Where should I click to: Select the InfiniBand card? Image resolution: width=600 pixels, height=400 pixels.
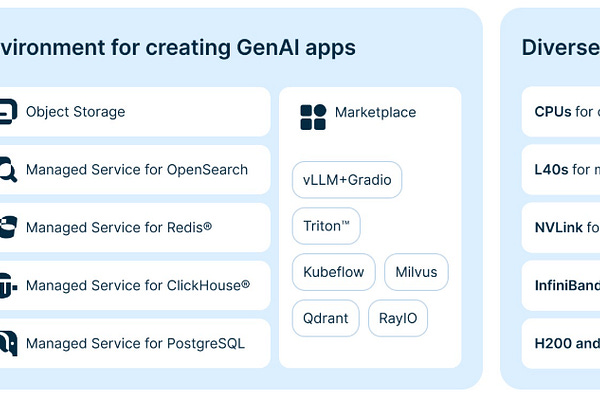[561, 285]
